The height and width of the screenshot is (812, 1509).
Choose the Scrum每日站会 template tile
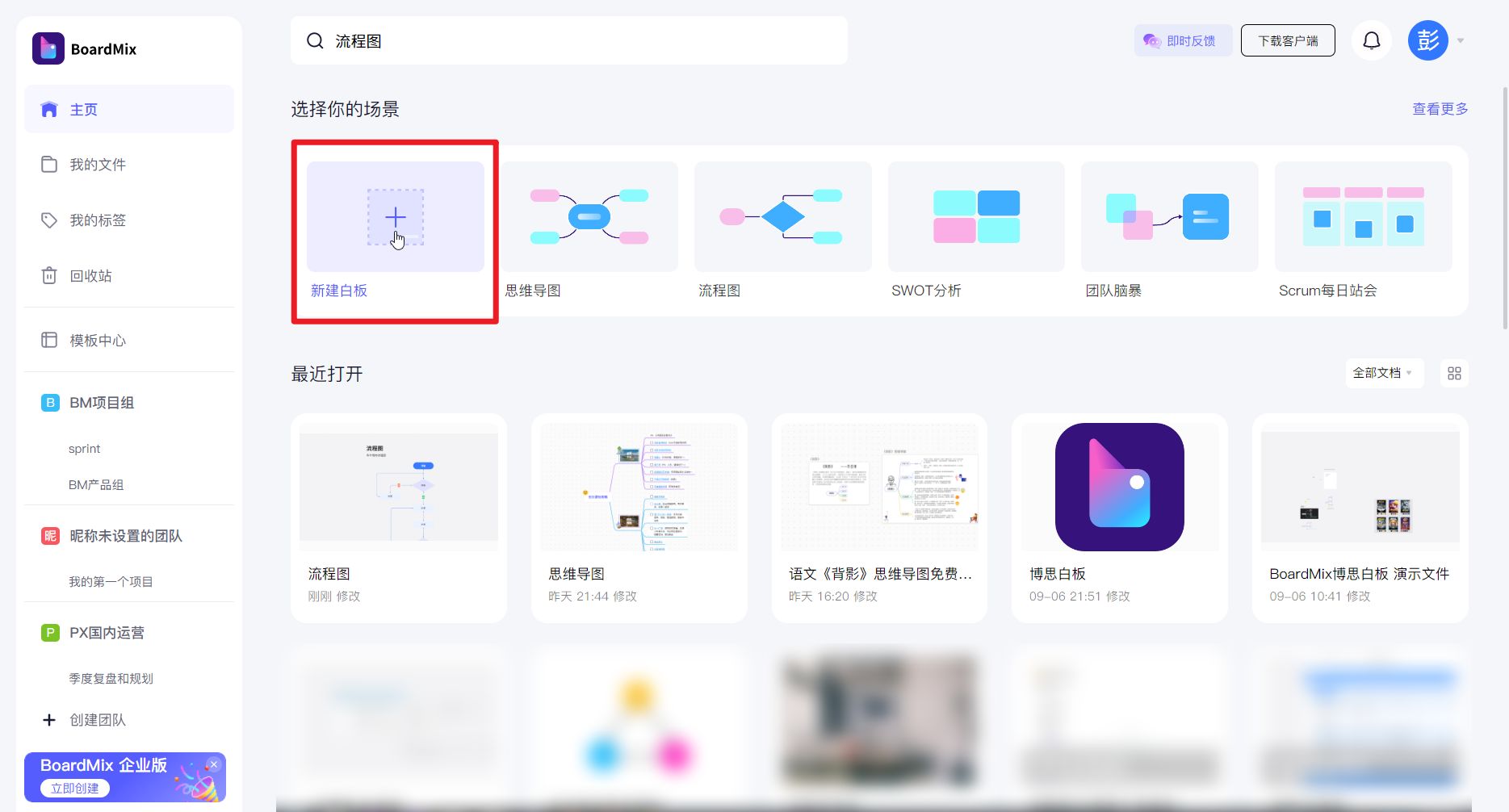1364,216
